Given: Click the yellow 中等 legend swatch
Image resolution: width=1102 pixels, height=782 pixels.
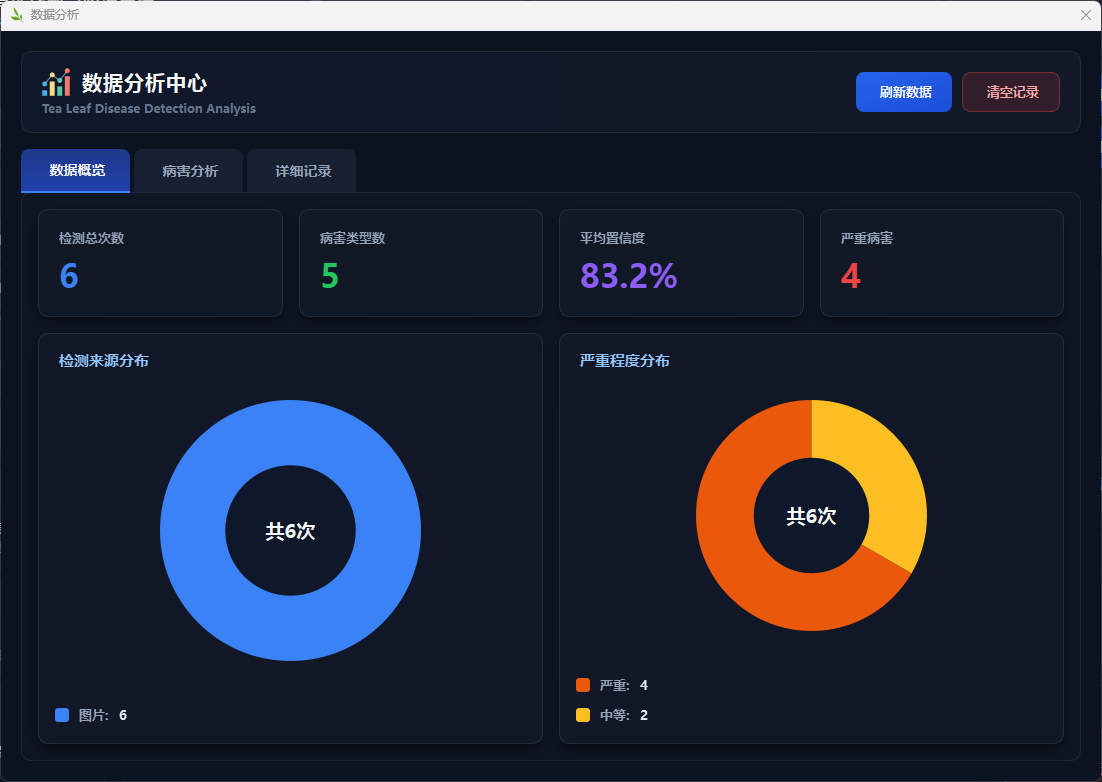Looking at the screenshot, I should [583, 715].
